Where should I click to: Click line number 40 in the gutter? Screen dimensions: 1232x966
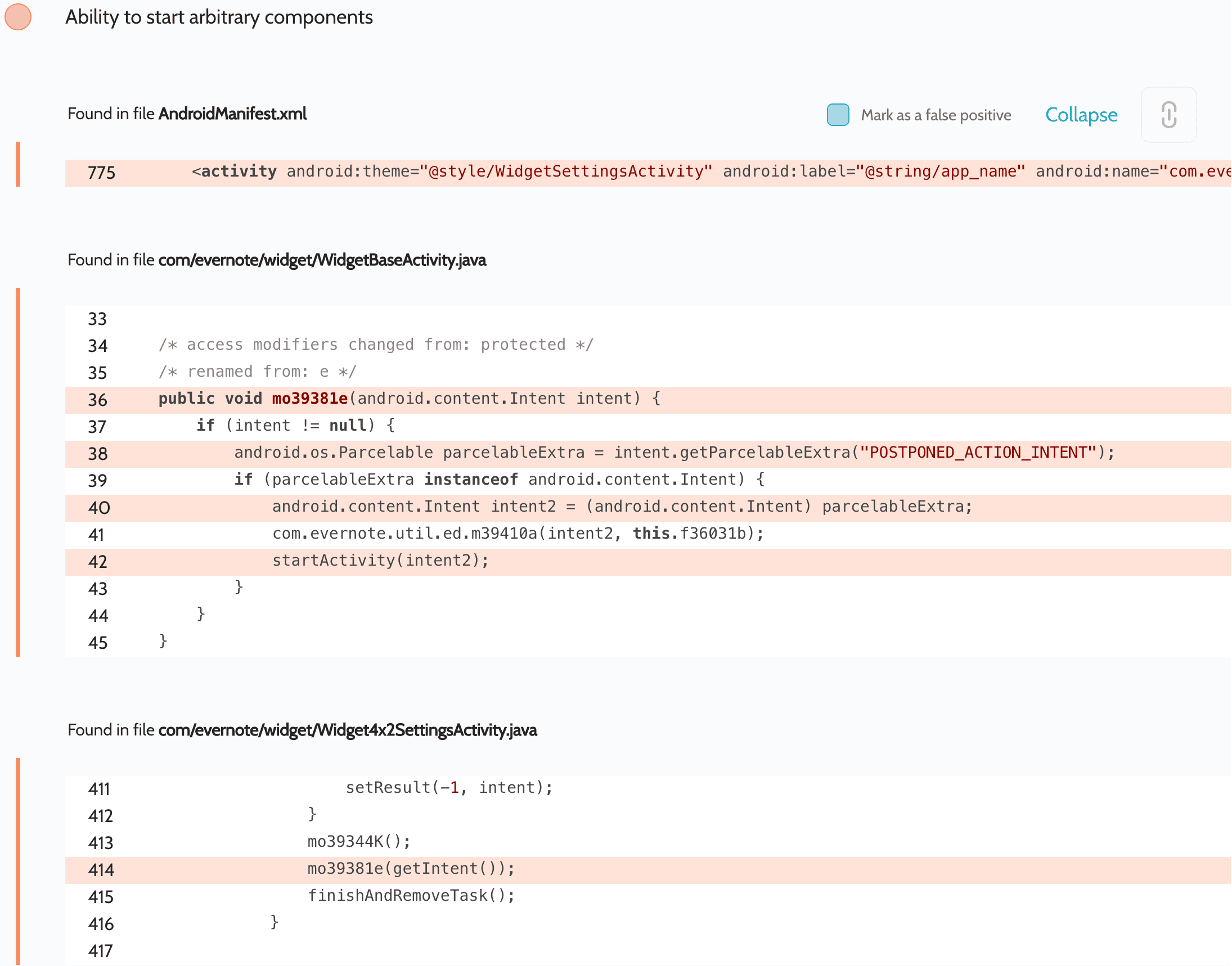coord(99,507)
